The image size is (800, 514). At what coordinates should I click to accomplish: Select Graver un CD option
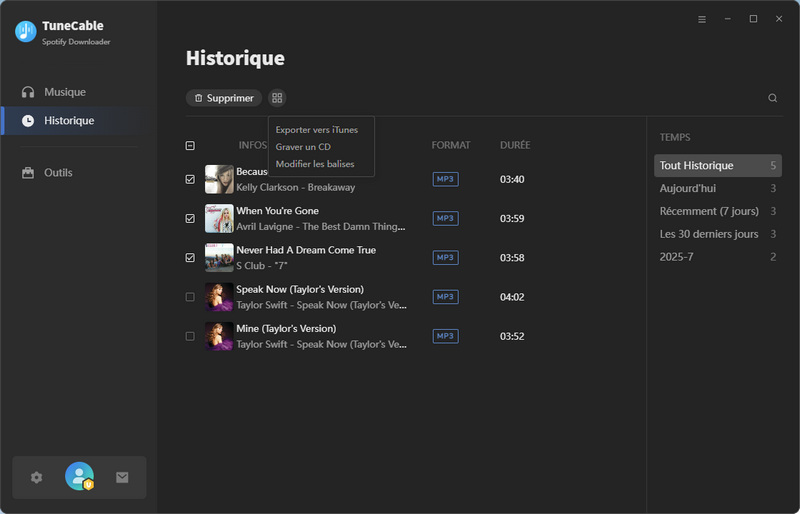coord(303,147)
